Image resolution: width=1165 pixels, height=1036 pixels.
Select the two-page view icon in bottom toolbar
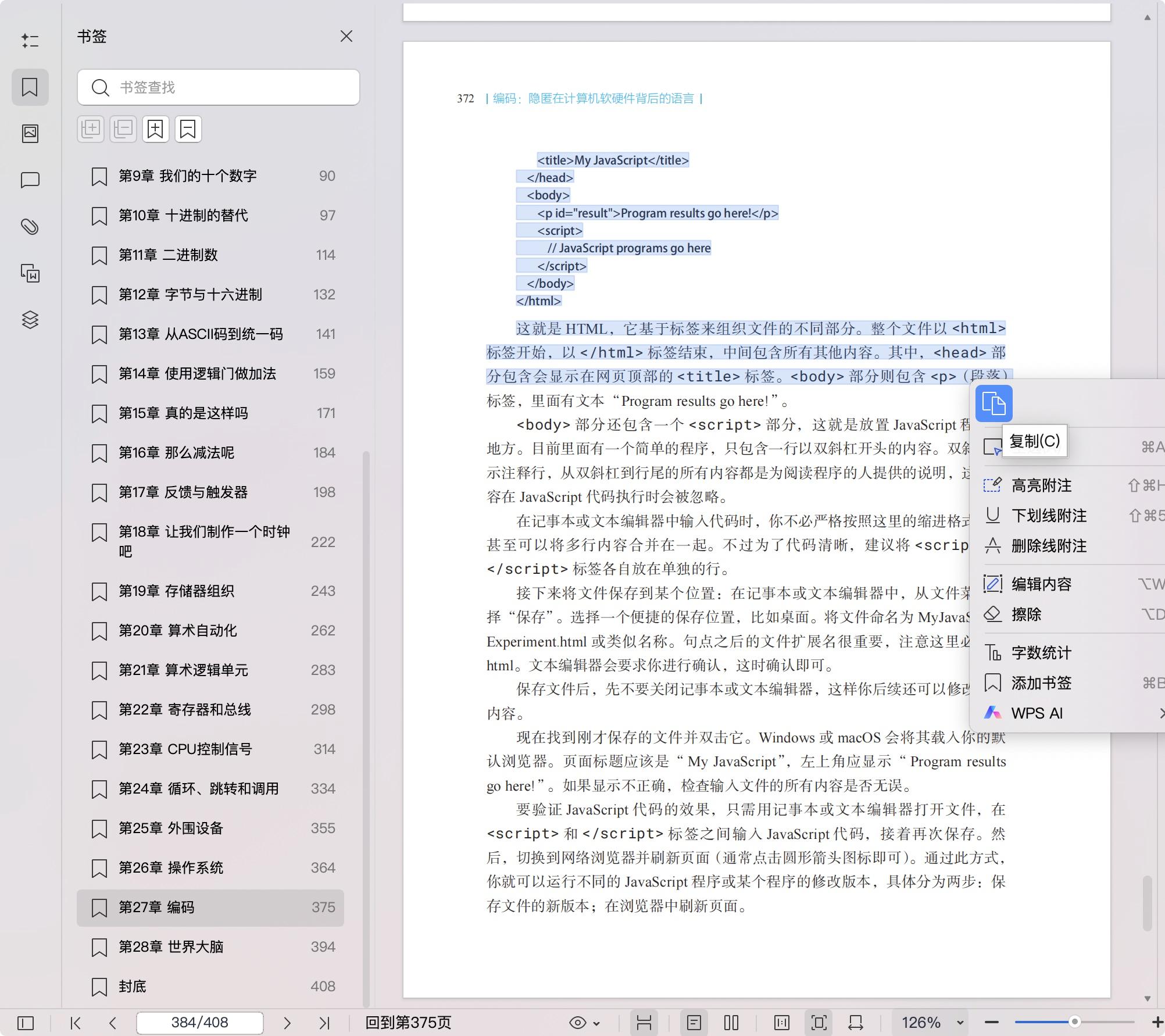point(731,1022)
